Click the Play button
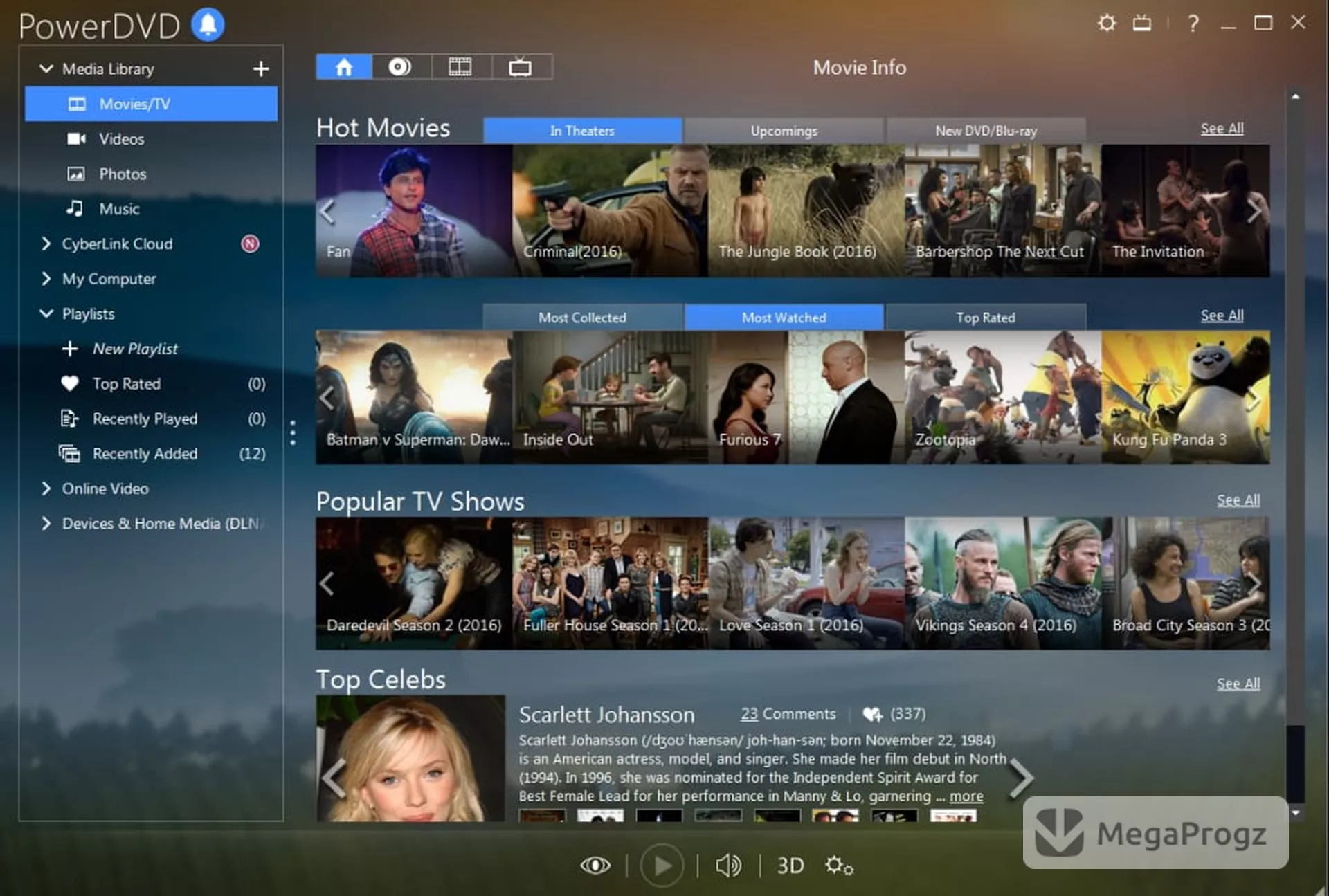The image size is (1329, 896). point(662,865)
